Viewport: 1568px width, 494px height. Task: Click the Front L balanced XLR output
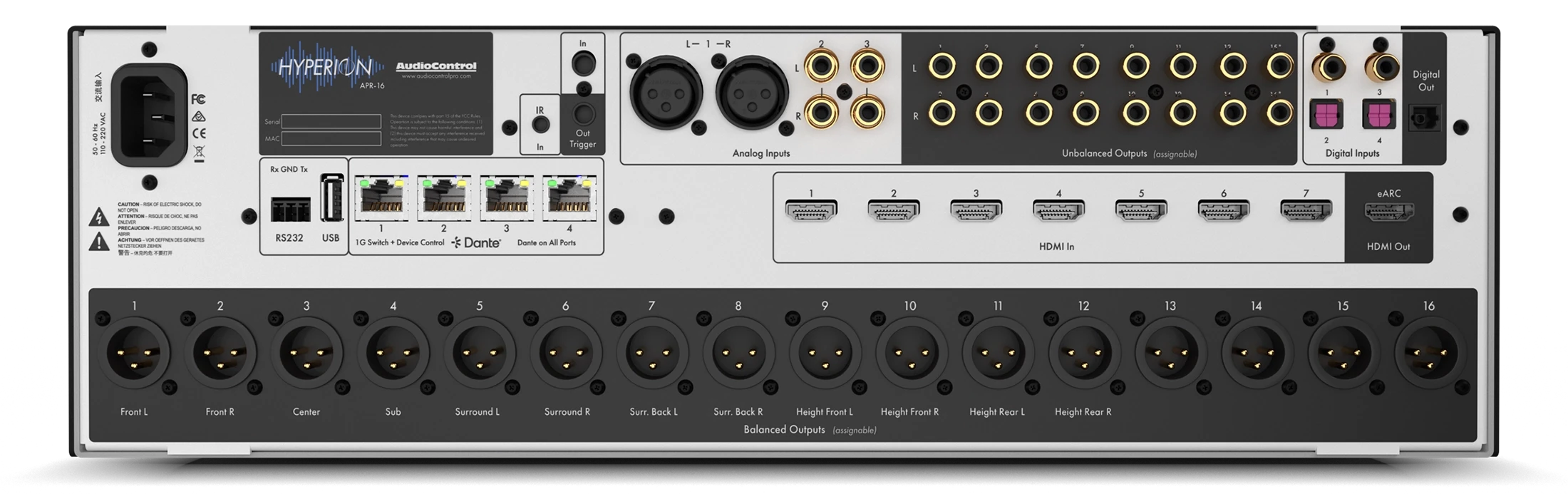[134, 353]
